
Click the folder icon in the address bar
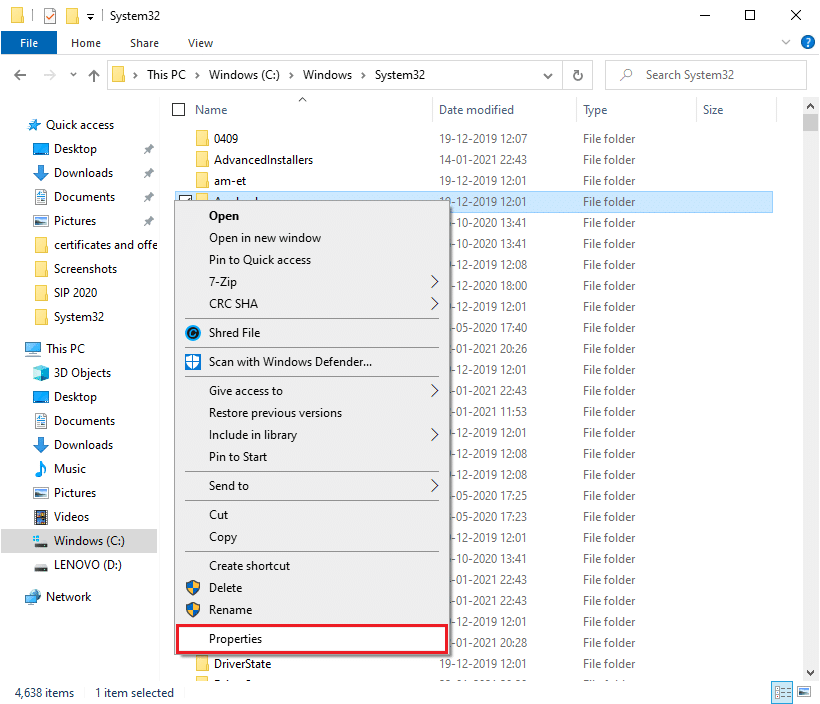119,74
